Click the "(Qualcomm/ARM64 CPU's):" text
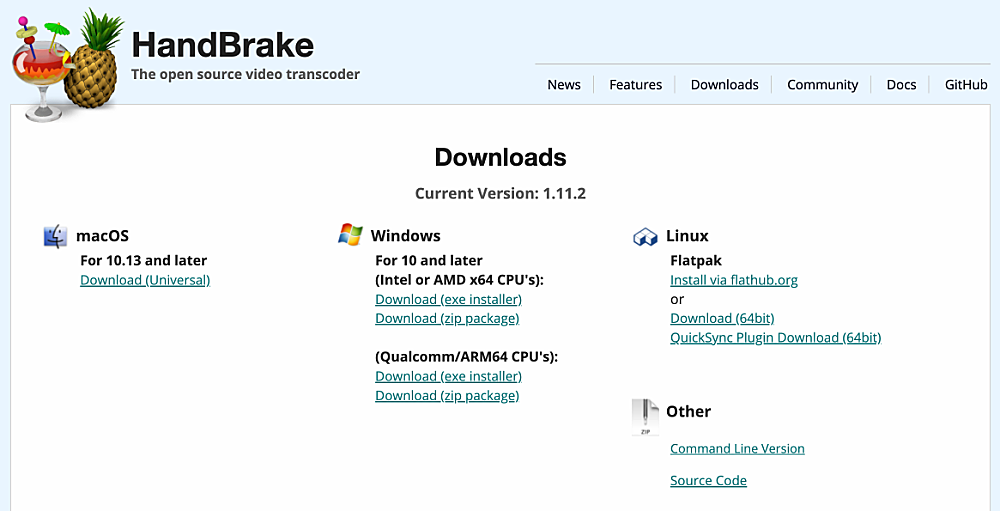 pyautogui.click(x=466, y=357)
